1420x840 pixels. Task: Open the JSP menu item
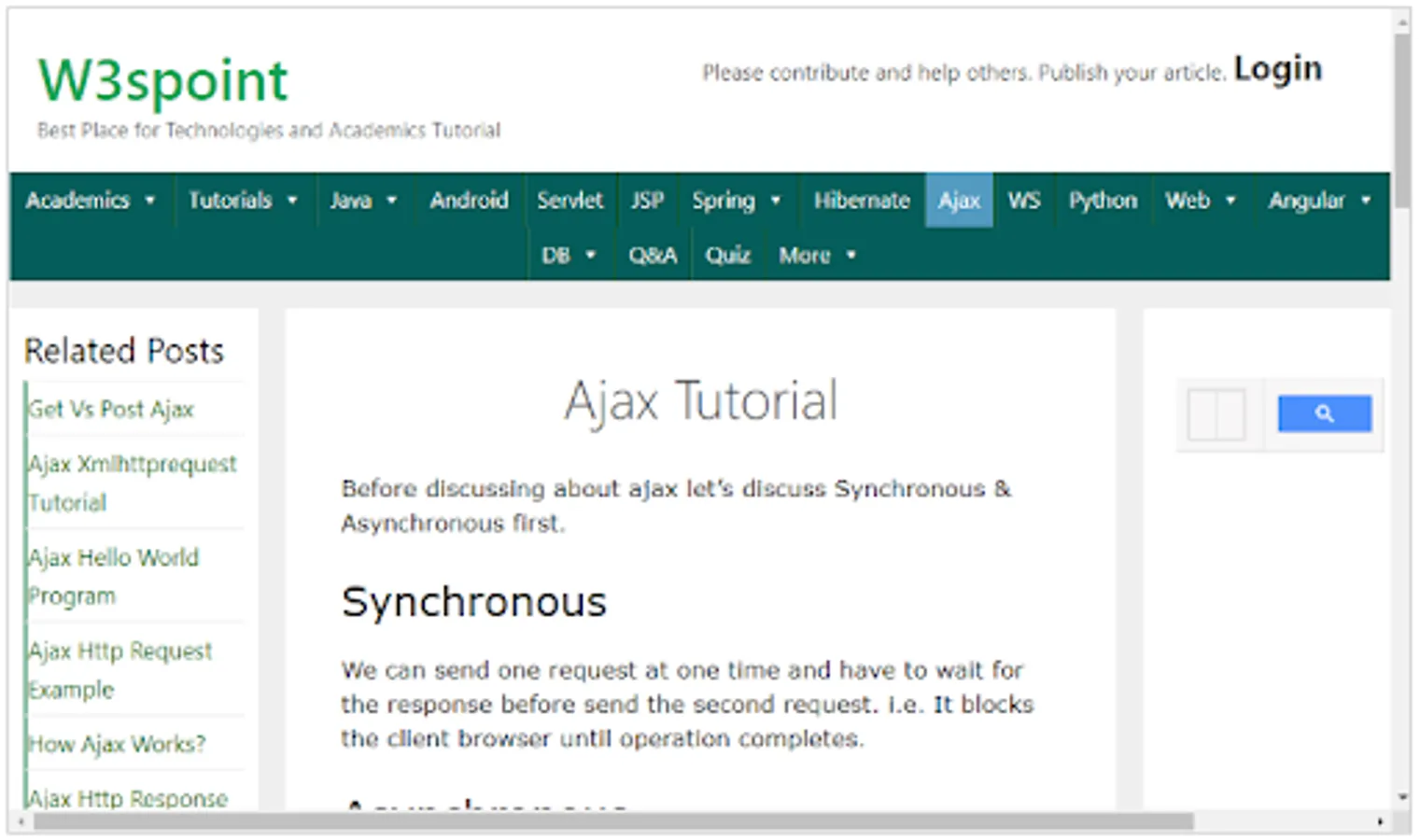coord(647,201)
